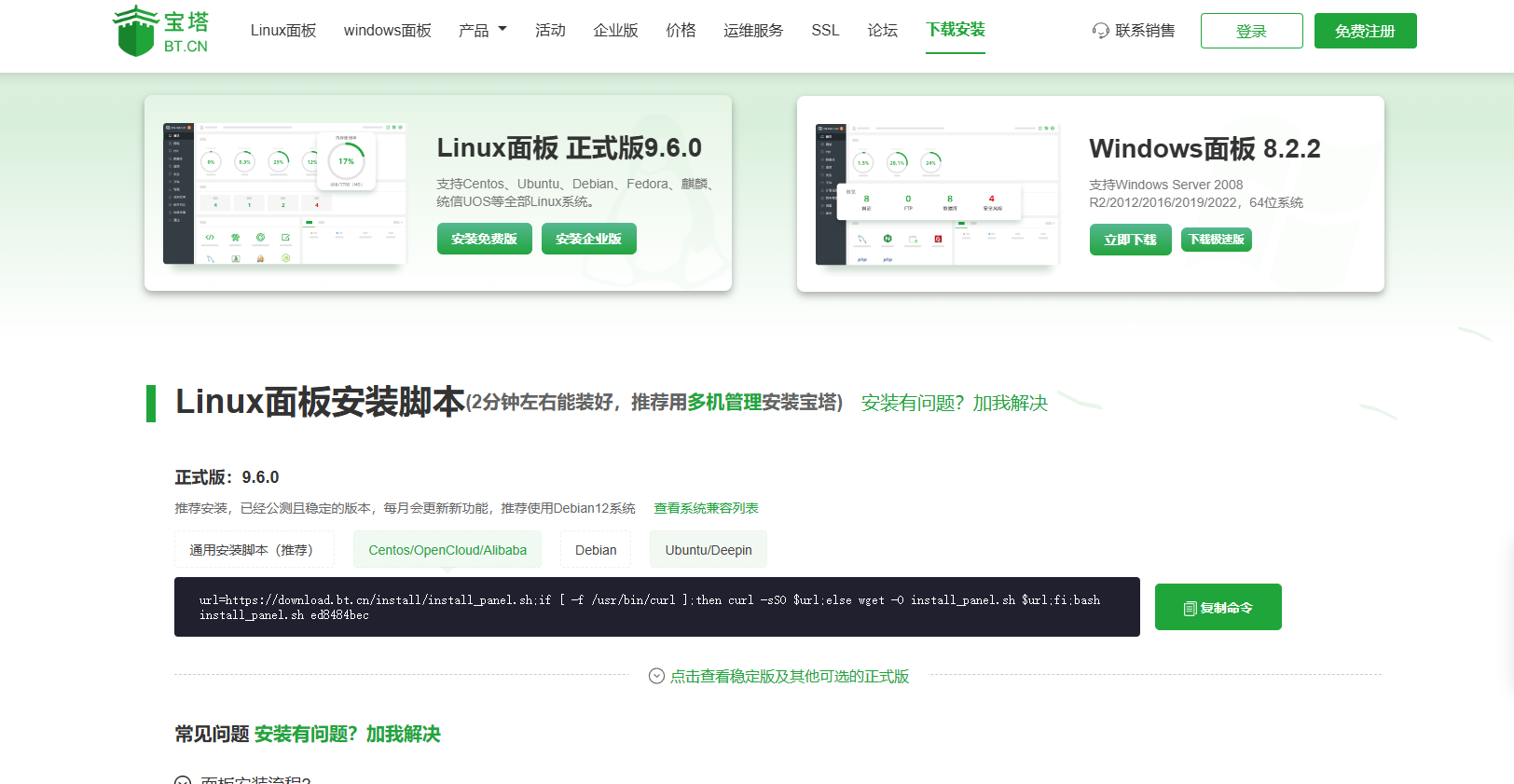Click the Windows面板 8.2.2 title
The image size is (1514, 784).
(1204, 149)
